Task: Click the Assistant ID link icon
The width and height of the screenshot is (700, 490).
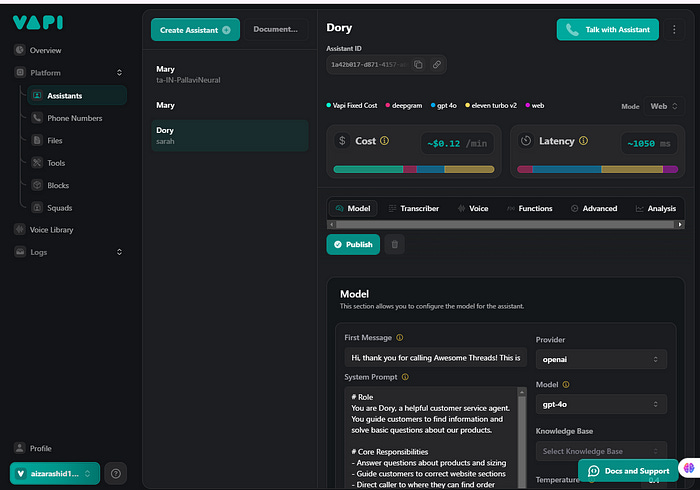Action: coord(437,65)
